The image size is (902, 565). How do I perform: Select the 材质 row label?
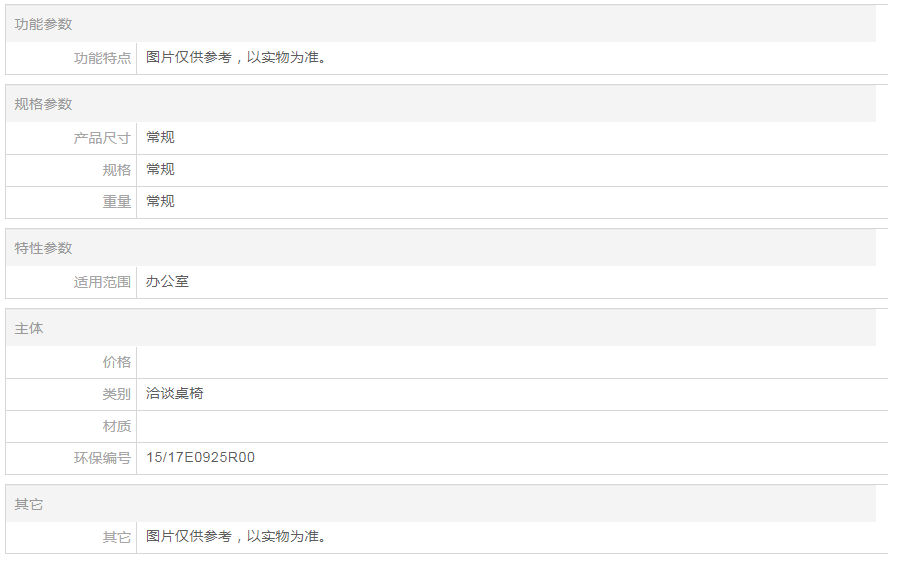pos(116,426)
